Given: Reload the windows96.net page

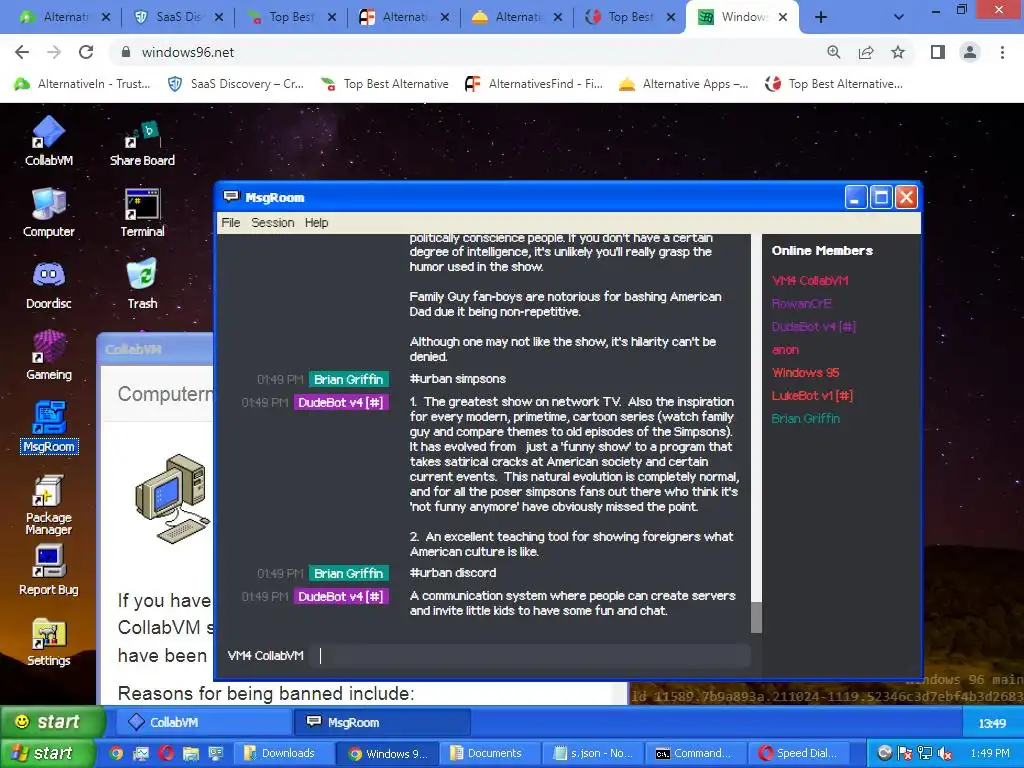Looking at the screenshot, I should coord(86,52).
